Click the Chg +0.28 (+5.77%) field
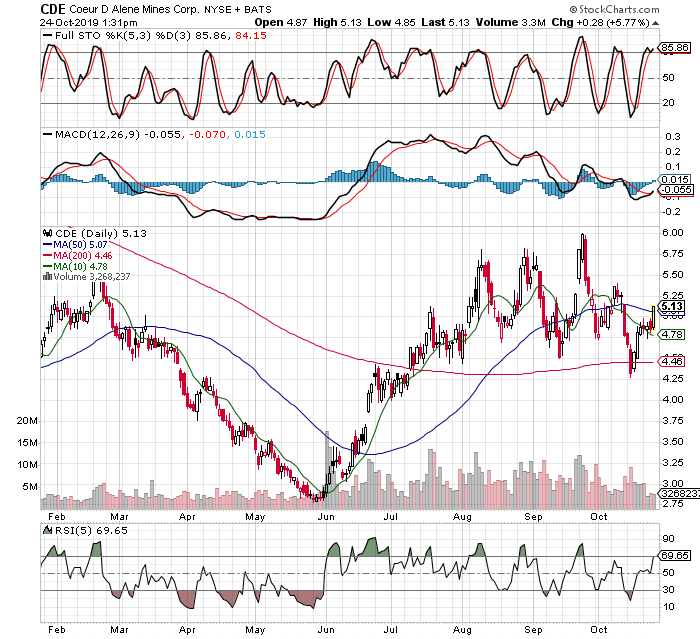 (601, 22)
